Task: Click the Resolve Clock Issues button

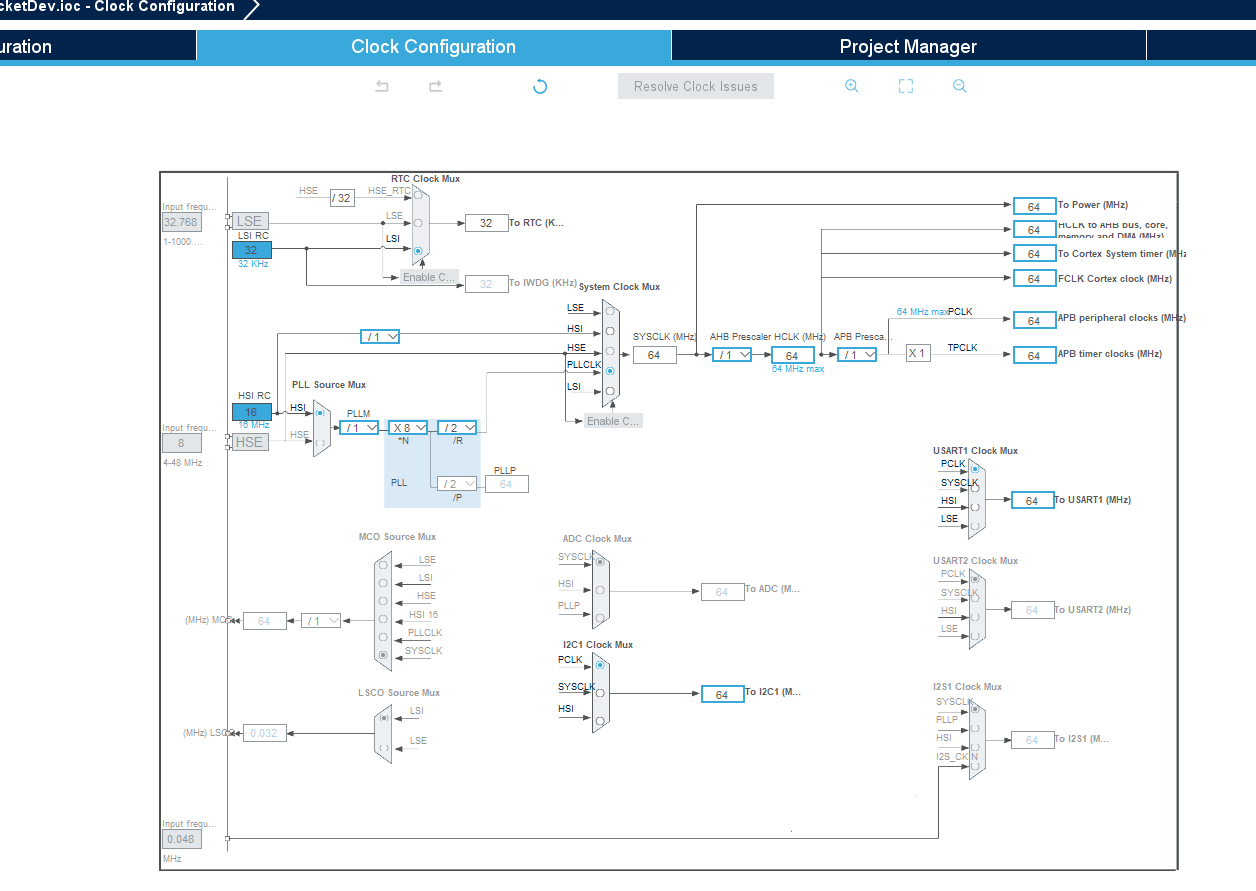Action: click(696, 86)
